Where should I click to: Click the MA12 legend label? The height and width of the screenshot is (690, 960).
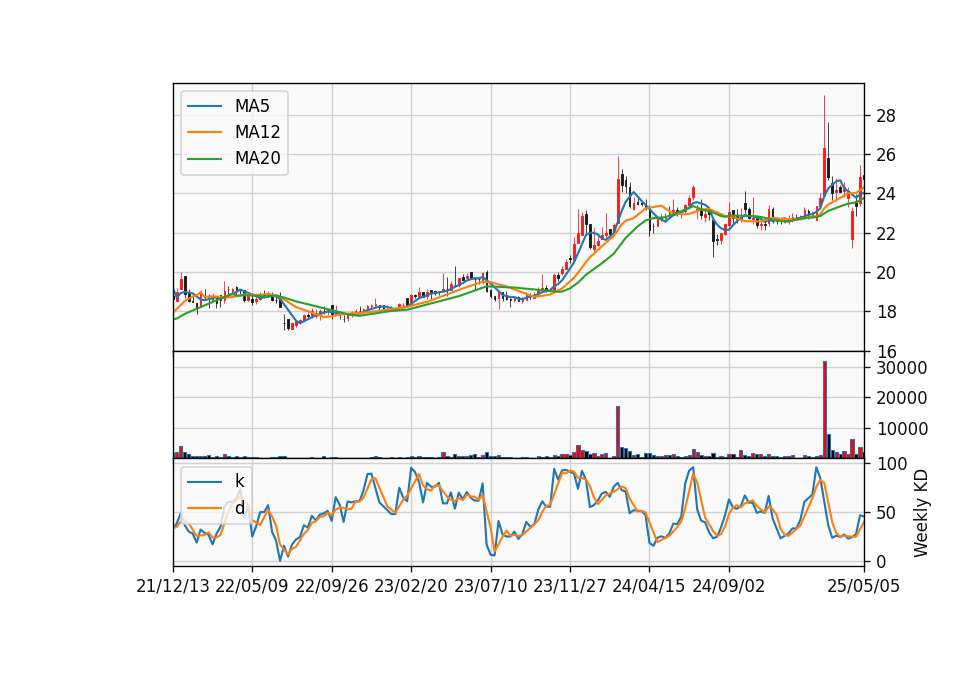[257, 132]
